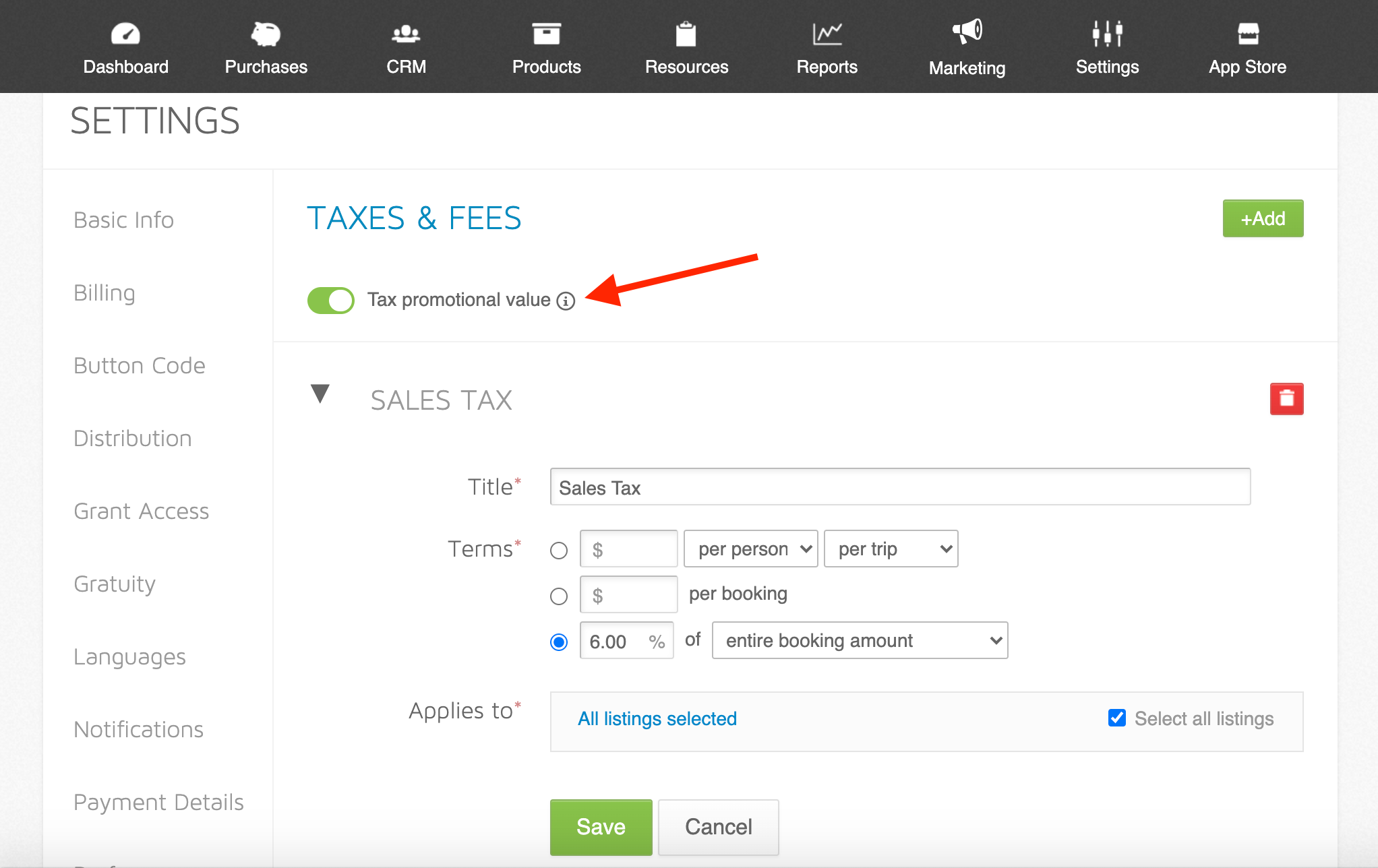Open the Dashboard gauge icon
The image size is (1378, 868).
[x=125, y=34]
